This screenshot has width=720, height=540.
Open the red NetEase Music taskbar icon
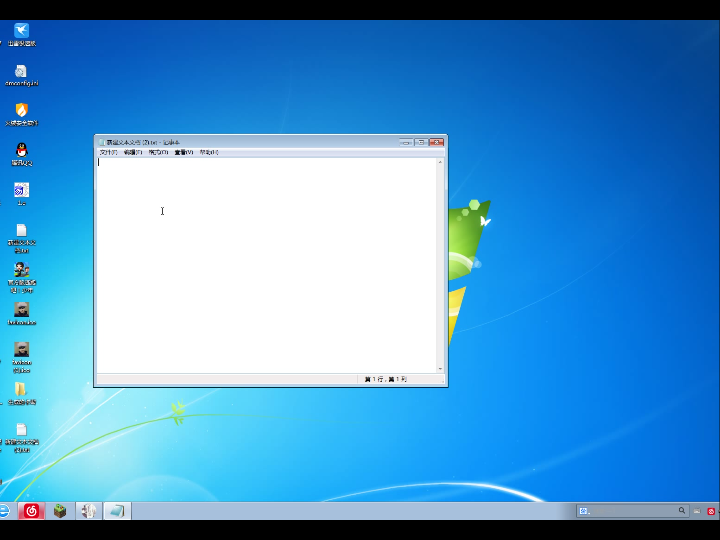31,511
